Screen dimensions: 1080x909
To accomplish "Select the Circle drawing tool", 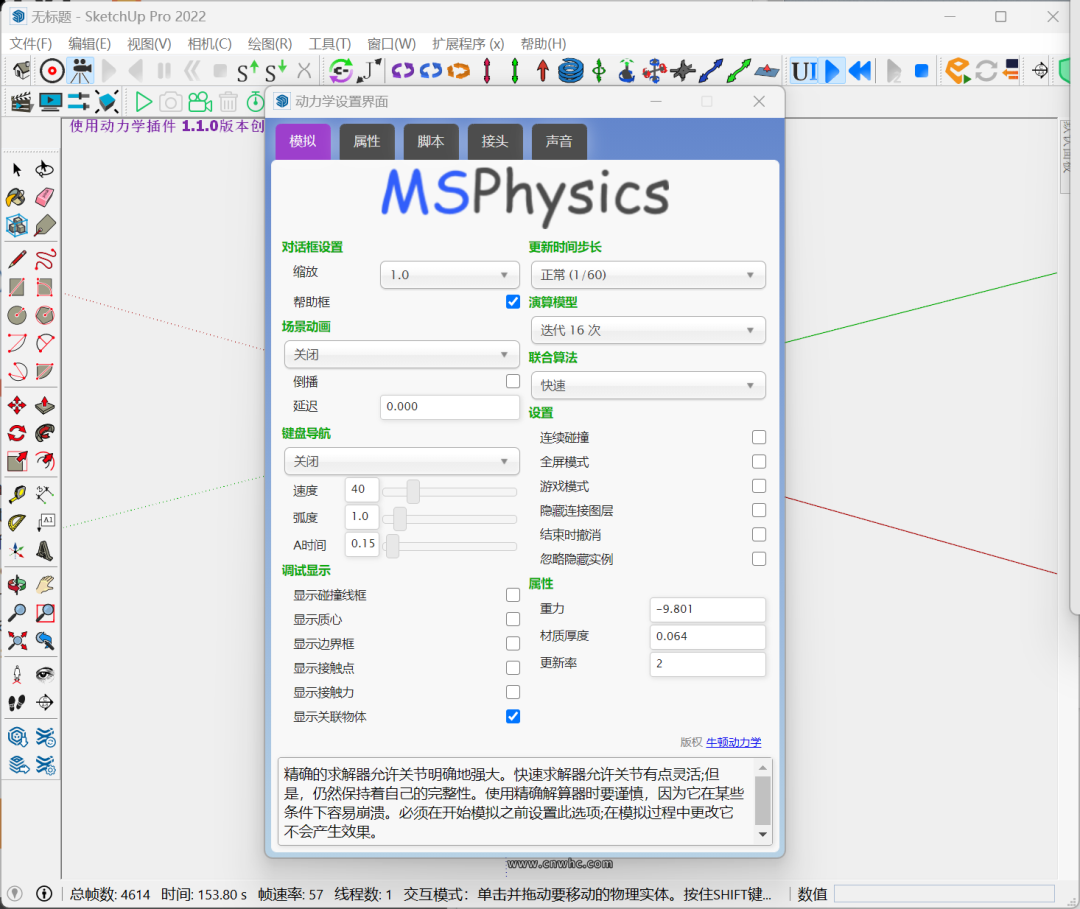I will [17, 315].
